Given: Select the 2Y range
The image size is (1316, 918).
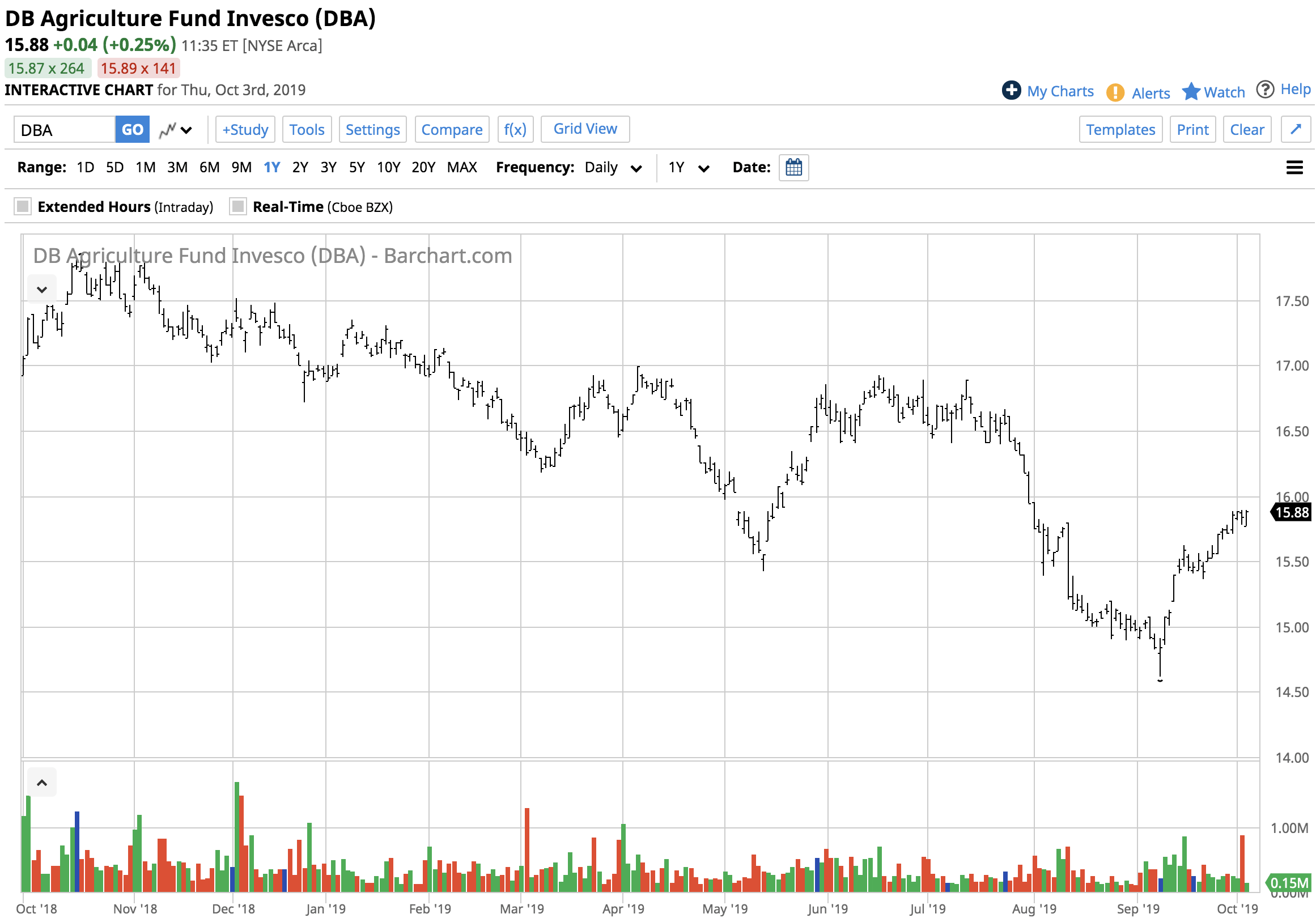Looking at the screenshot, I should point(300,167).
